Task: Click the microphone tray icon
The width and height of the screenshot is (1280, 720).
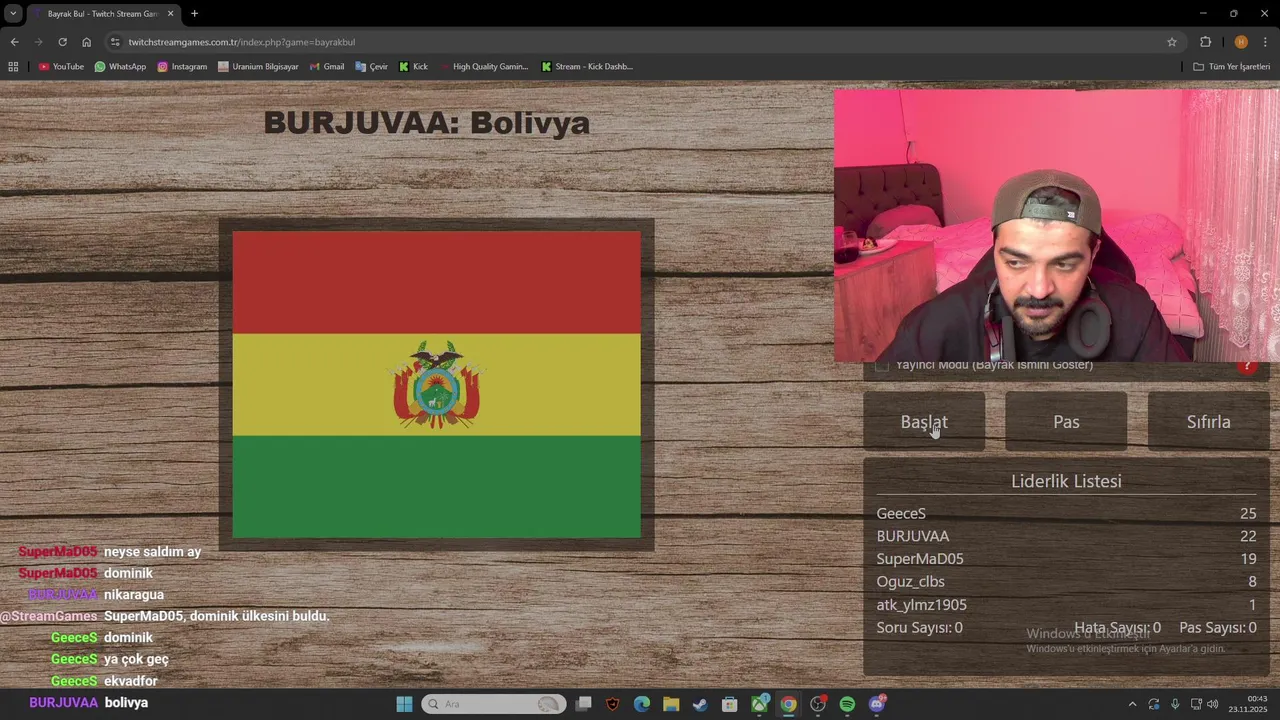Action: point(1175,704)
